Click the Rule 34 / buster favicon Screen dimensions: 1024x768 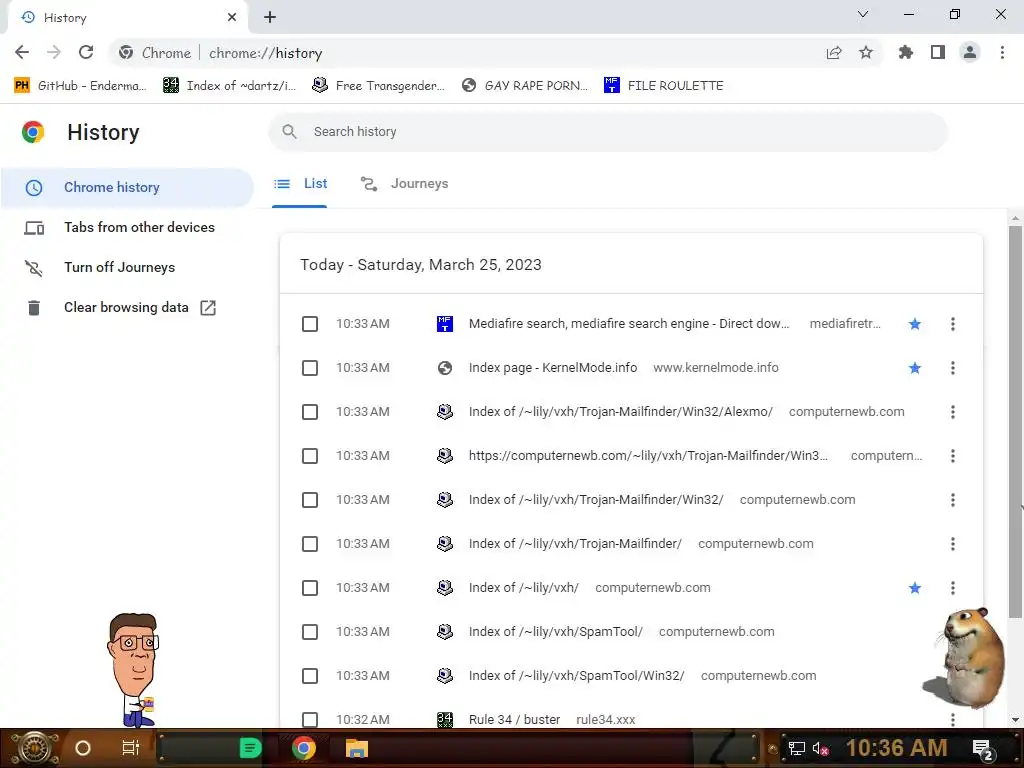(445, 719)
